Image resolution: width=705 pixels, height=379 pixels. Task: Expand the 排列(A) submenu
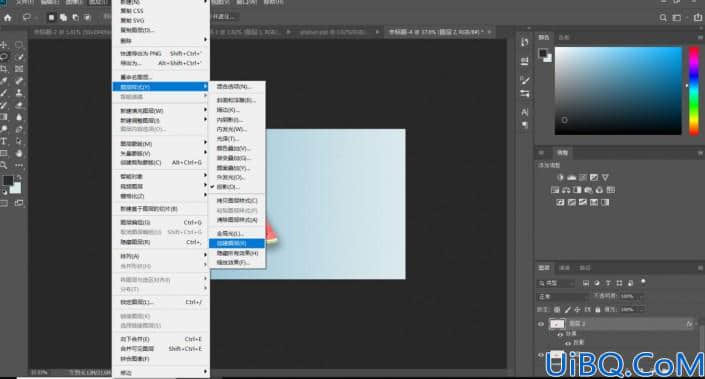pyautogui.click(x=161, y=256)
